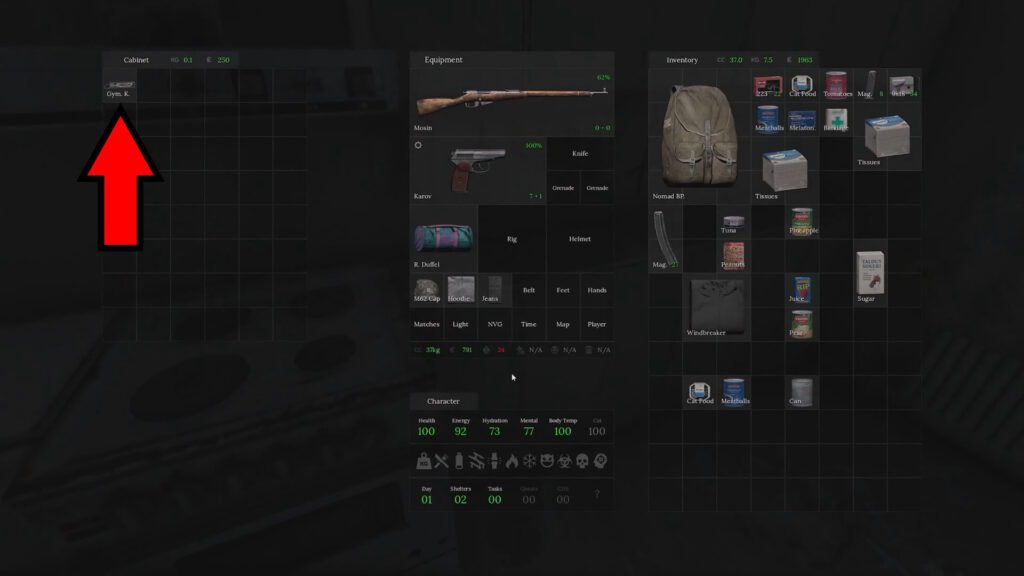This screenshot has height=576, width=1024.
Task: Select the Karov pistol in the secondary slot
Action: click(478, 170)
